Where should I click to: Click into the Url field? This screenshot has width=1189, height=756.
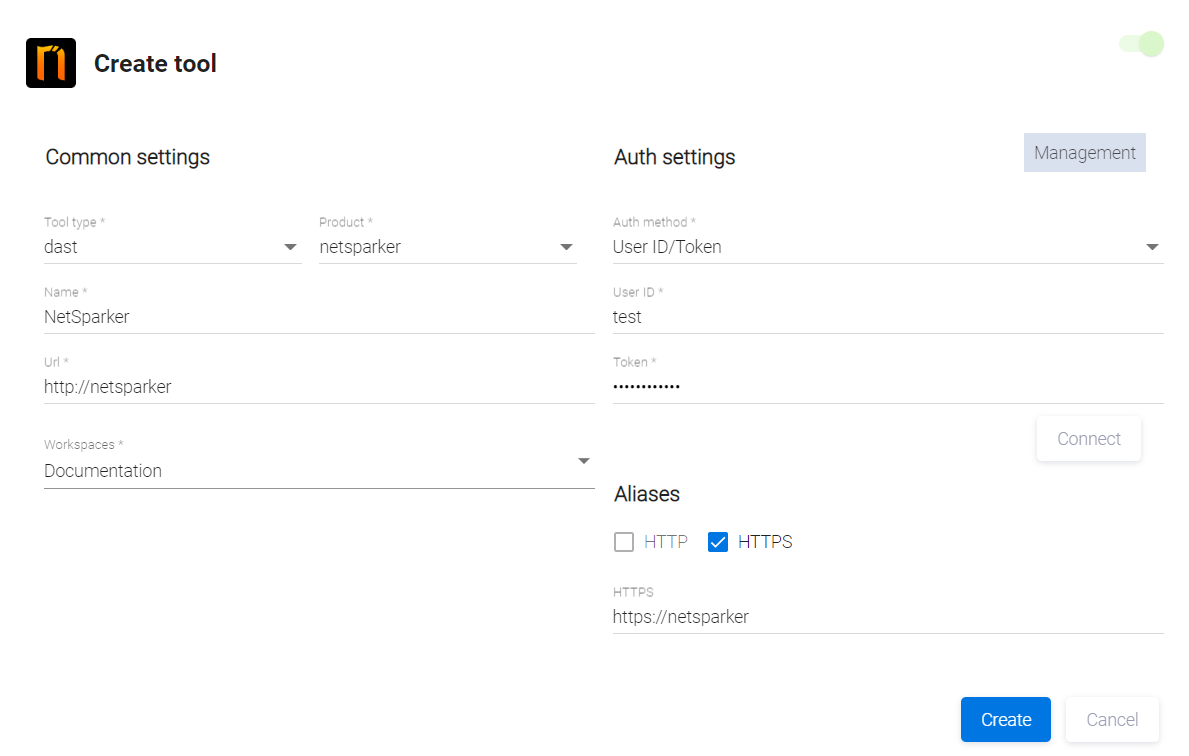(x=318, y=387)
